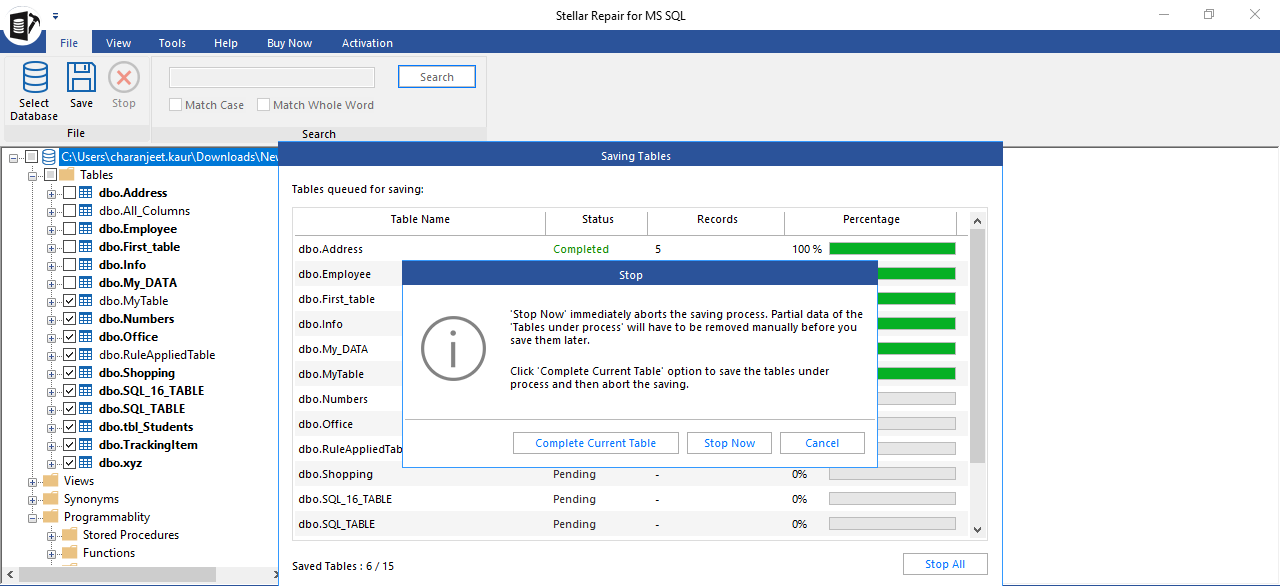Open the File ribbon tab
The width and height of the screenshot is (1280, 586).
click(x=69, y=43)
